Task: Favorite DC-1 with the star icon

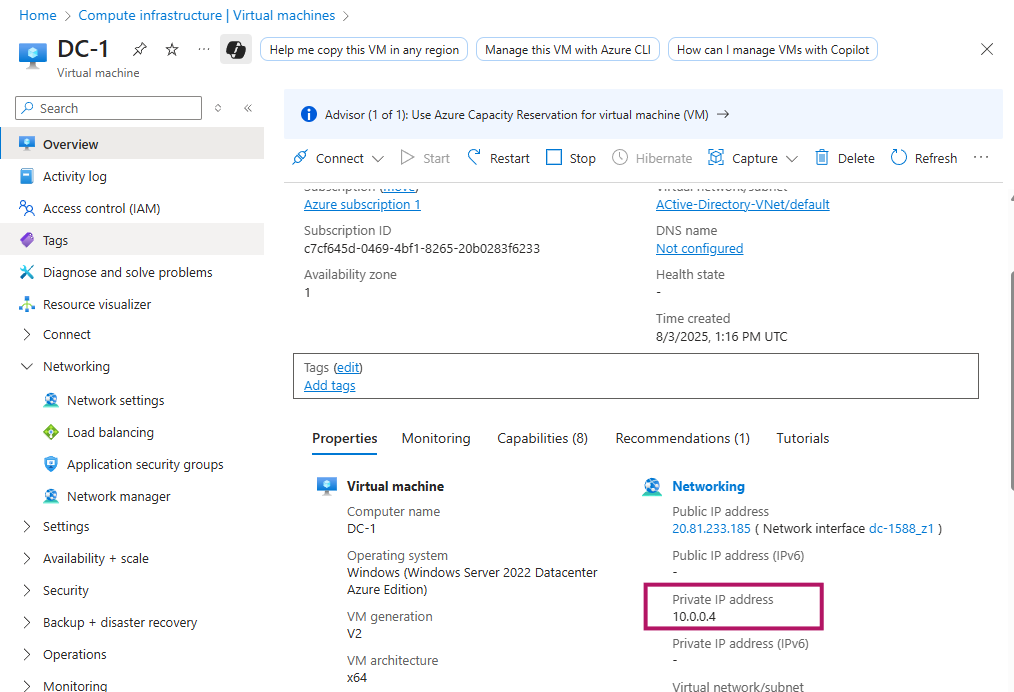Action: [171, 49]
